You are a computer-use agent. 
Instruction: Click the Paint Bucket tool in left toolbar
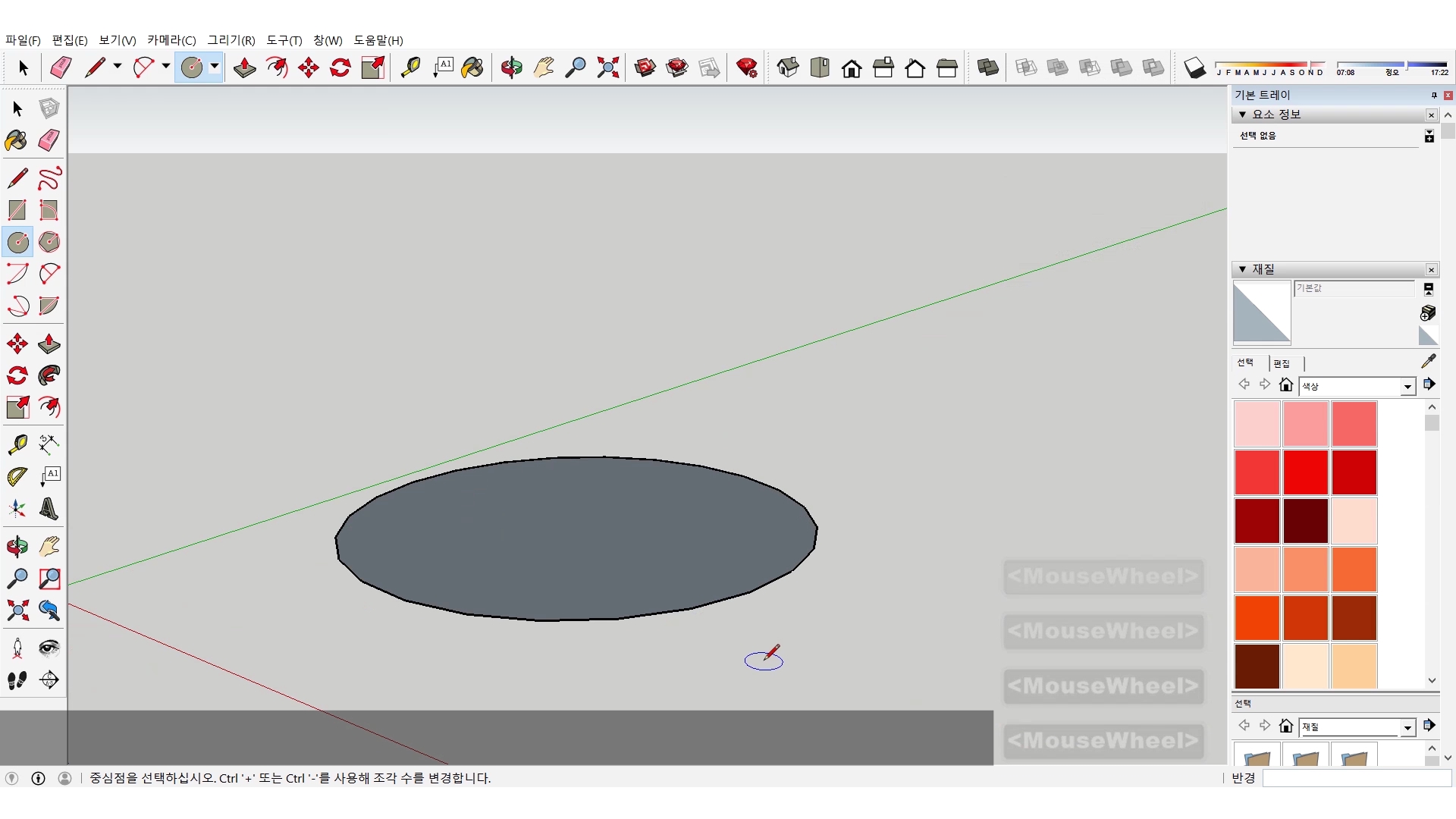pyautogui.click(x=16, y=140)
